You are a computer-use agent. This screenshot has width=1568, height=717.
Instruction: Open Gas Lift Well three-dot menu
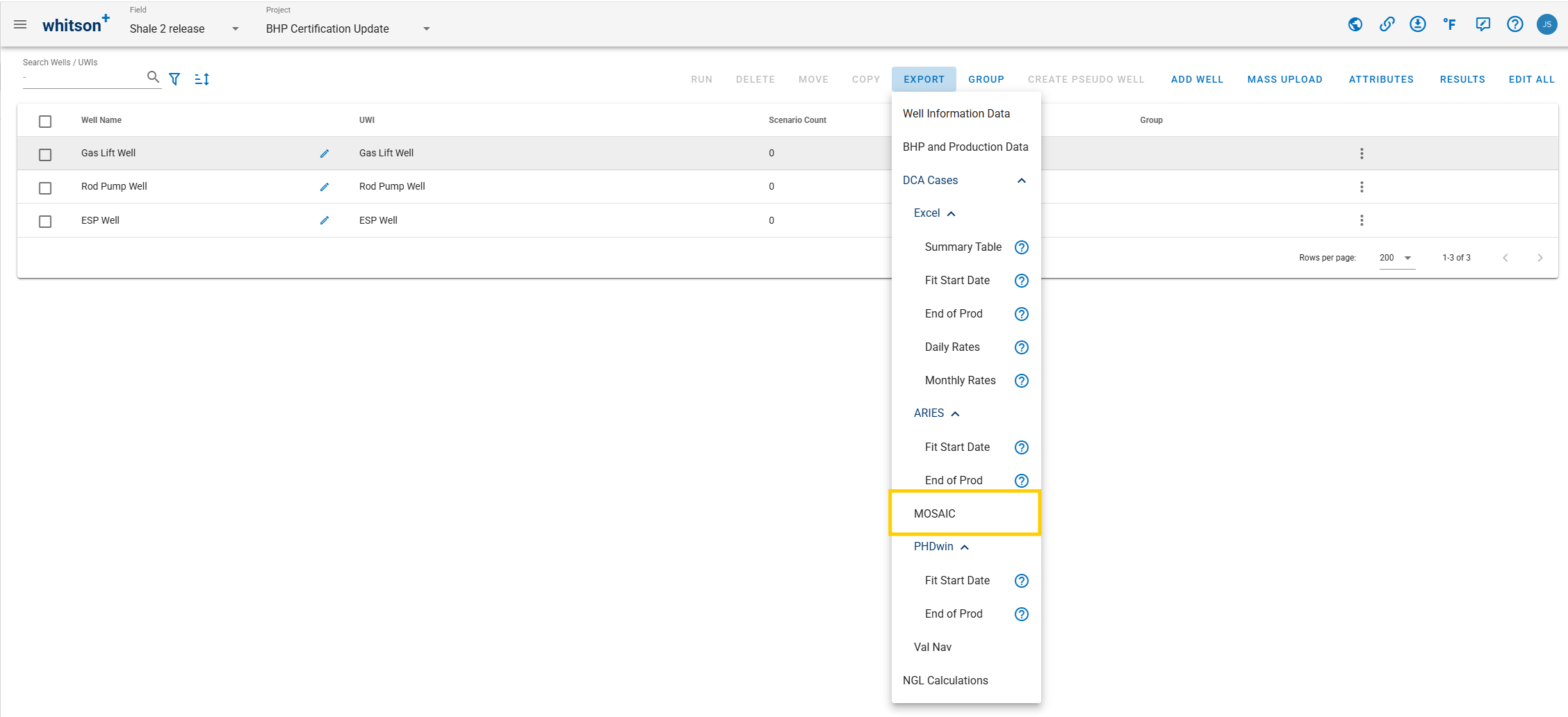(1361, 154)
